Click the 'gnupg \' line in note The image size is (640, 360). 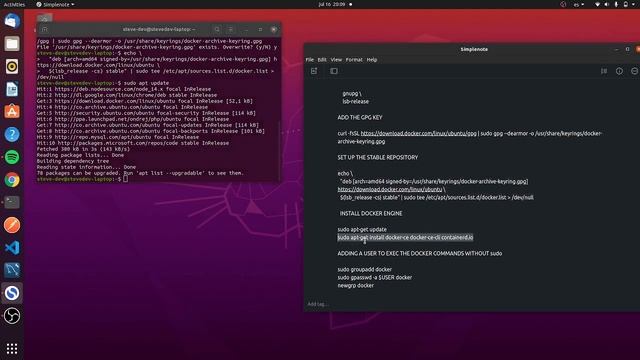click(352, 93)
